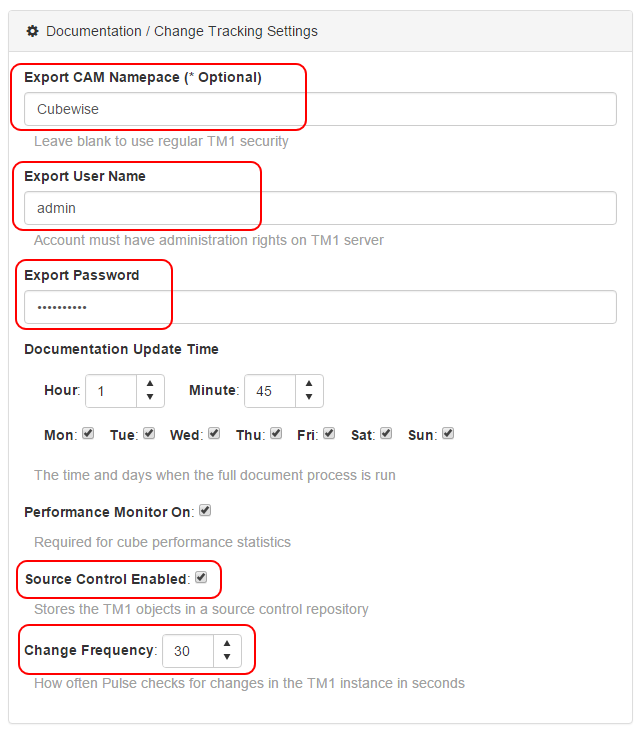The height and width of the screenshot is (731, 639).
Task: Toggle the Thu checkbox
Action: point(276,433)
